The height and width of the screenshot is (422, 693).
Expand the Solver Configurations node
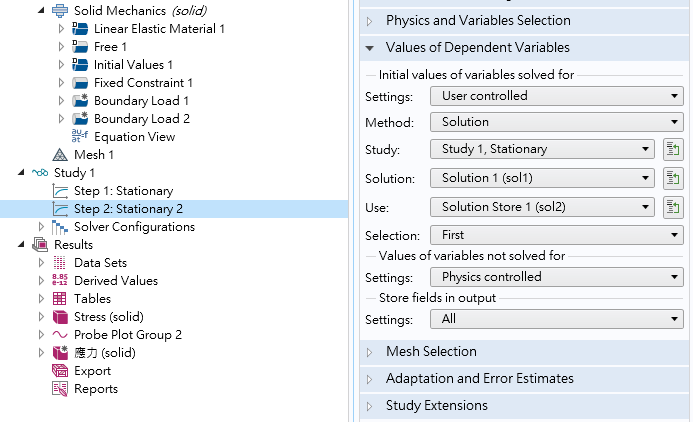coord(41,227)
